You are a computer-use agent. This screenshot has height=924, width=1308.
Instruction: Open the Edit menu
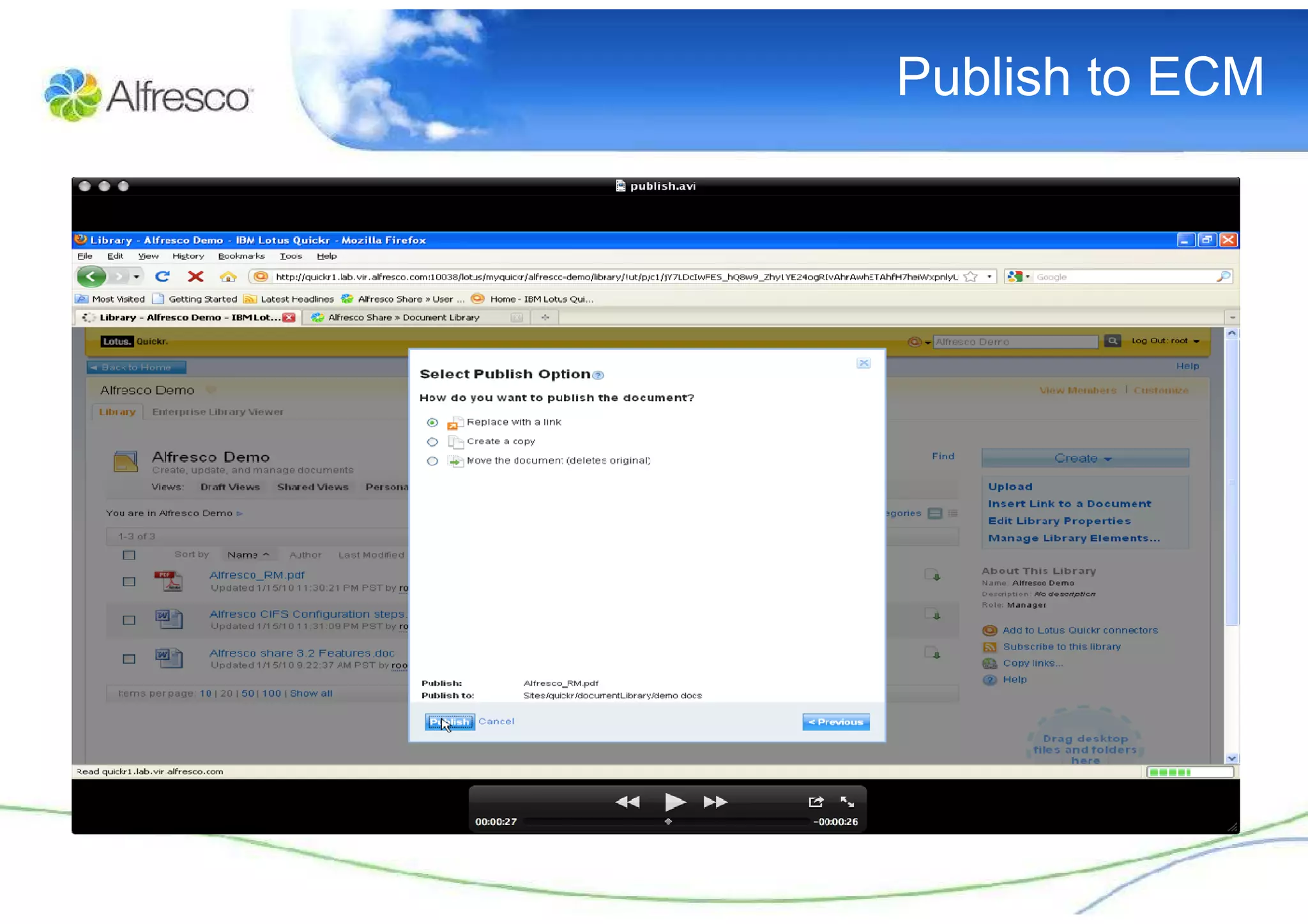(115, 256)
